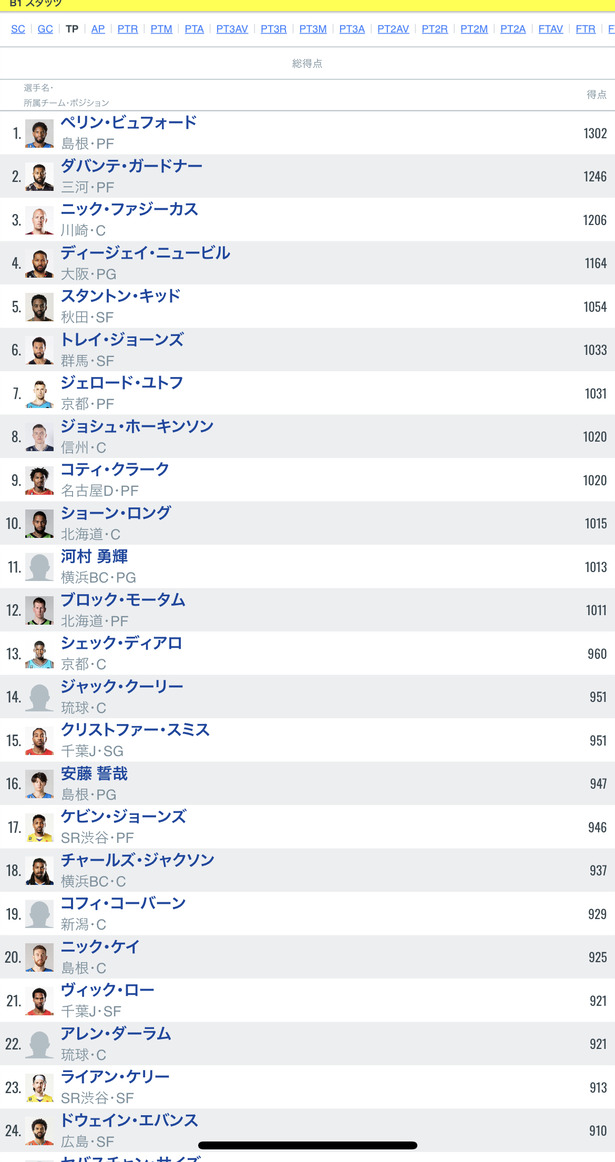Select the PT2M stats tab
The image size is (615, 1162).
click(x=474, y=29)
